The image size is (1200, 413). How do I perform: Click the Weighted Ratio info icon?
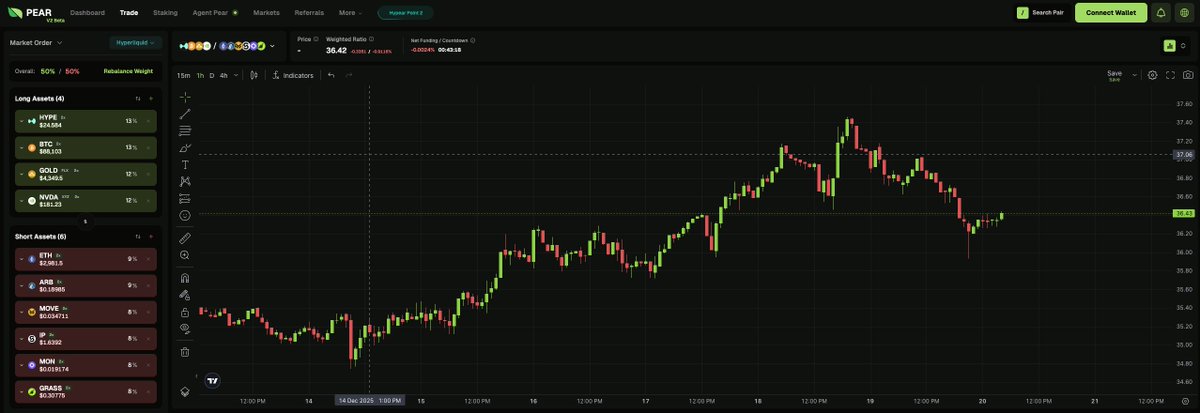tap(369, 39)
